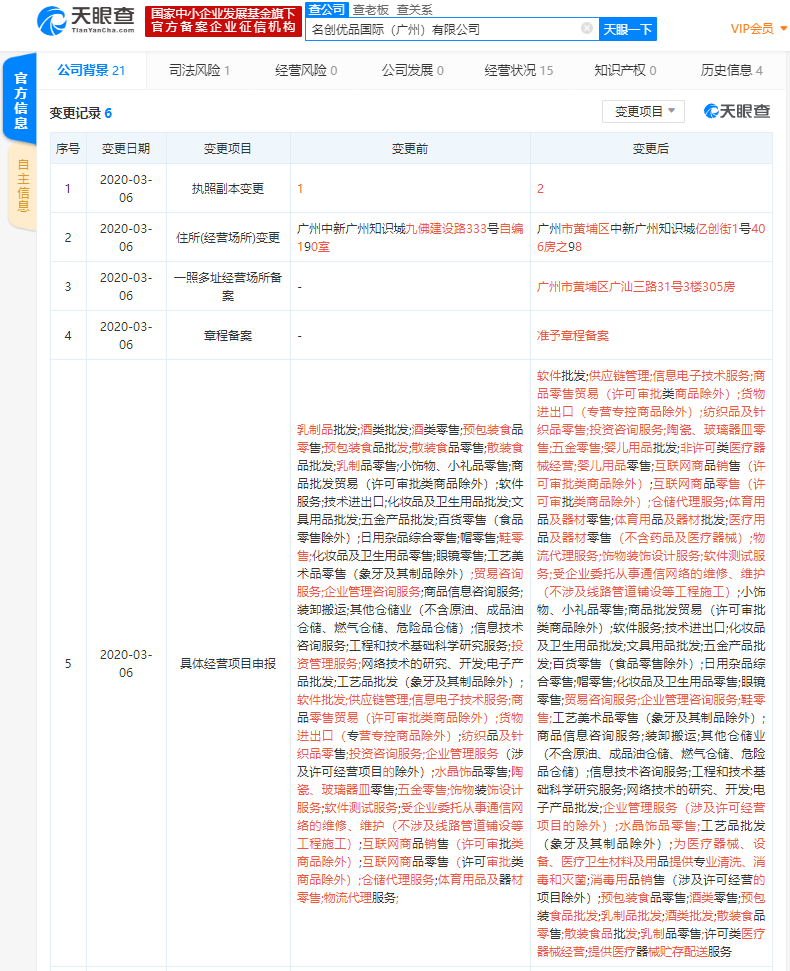Click the 变更后 column header
Viewport: 790px width, 971px height.
click(651, 149)
